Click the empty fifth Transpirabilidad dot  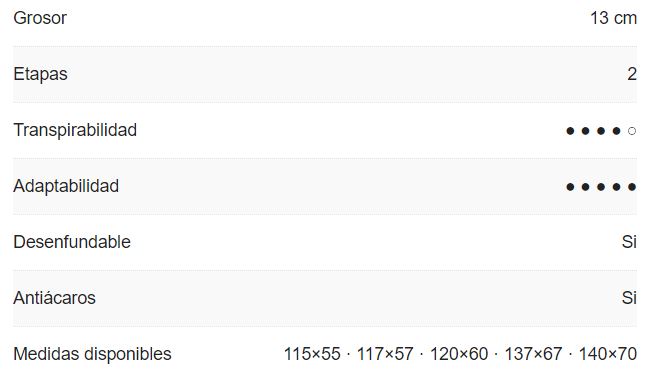coord(632,131)
